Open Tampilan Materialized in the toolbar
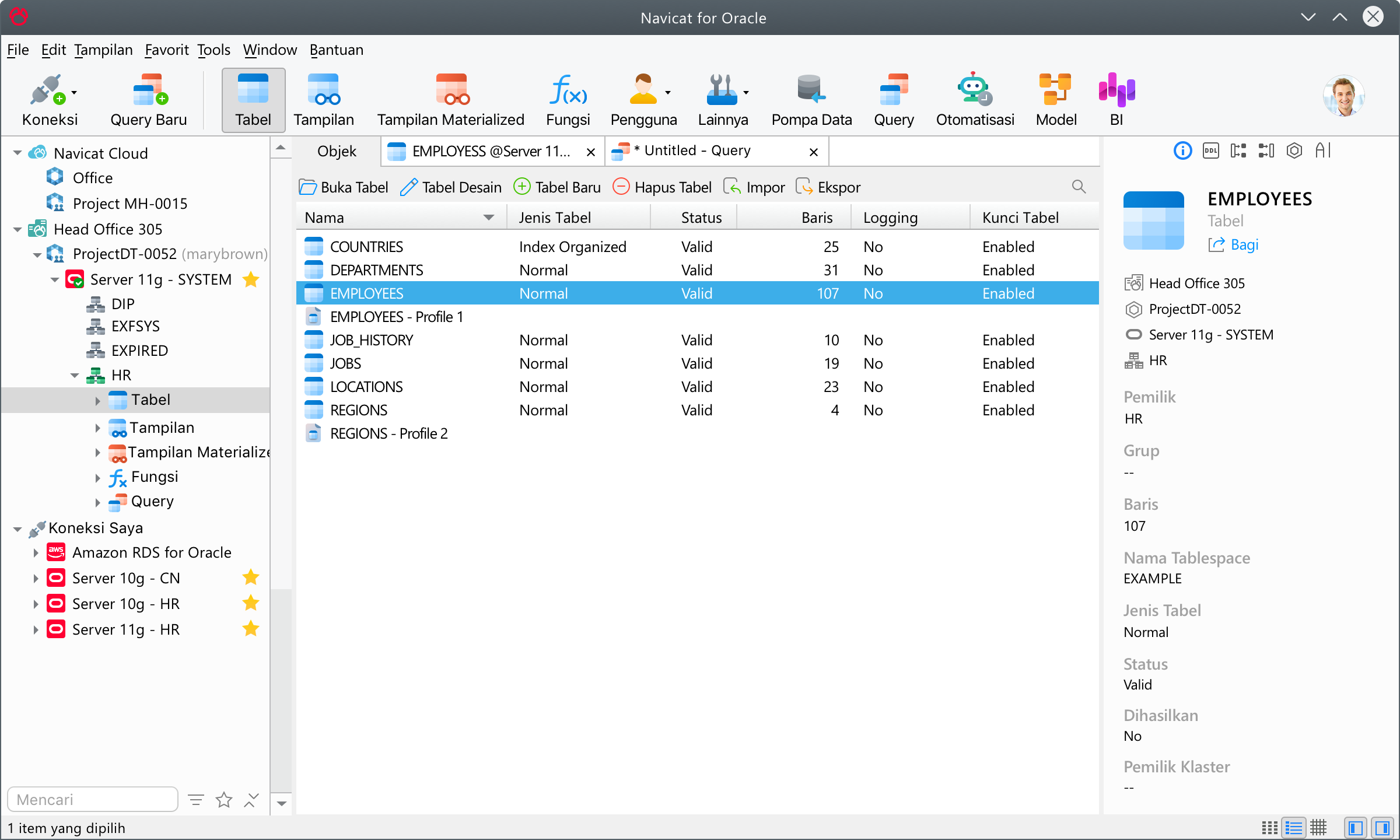The height and width of the screenshot is (840, 1400). click(x=451, y=100)
